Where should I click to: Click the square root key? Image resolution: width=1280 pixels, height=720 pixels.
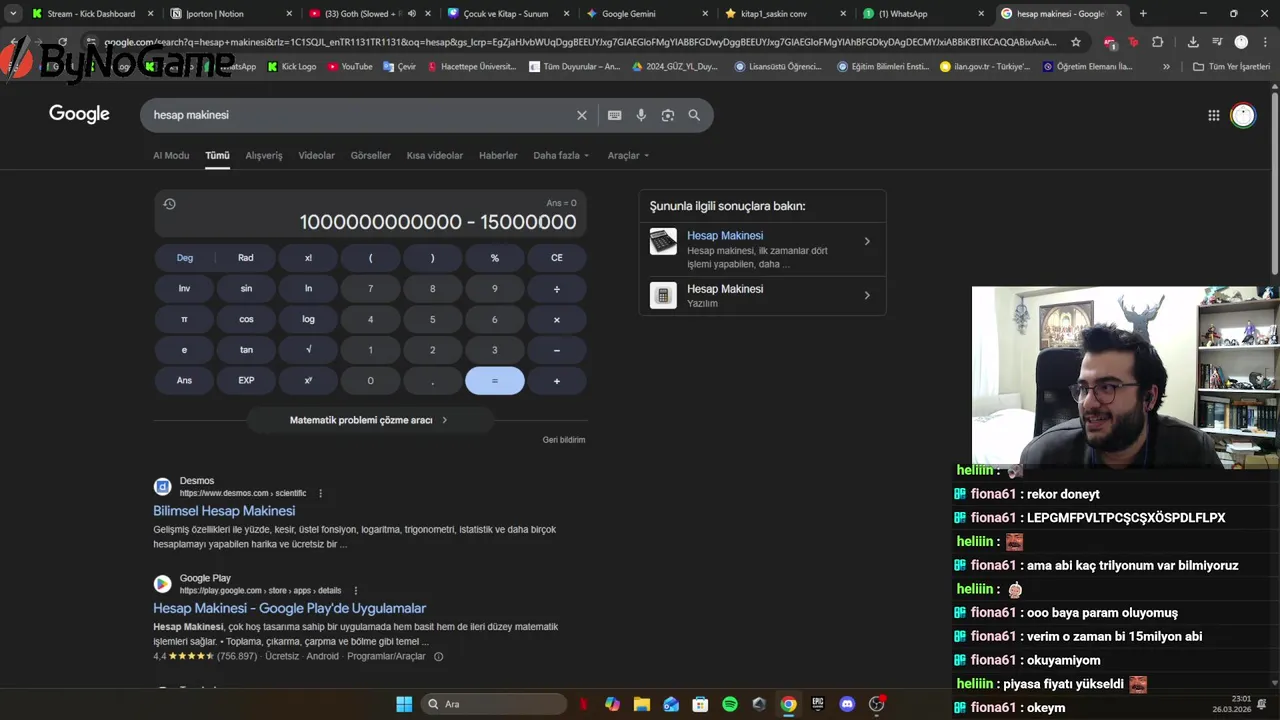(x=308, y=350)
